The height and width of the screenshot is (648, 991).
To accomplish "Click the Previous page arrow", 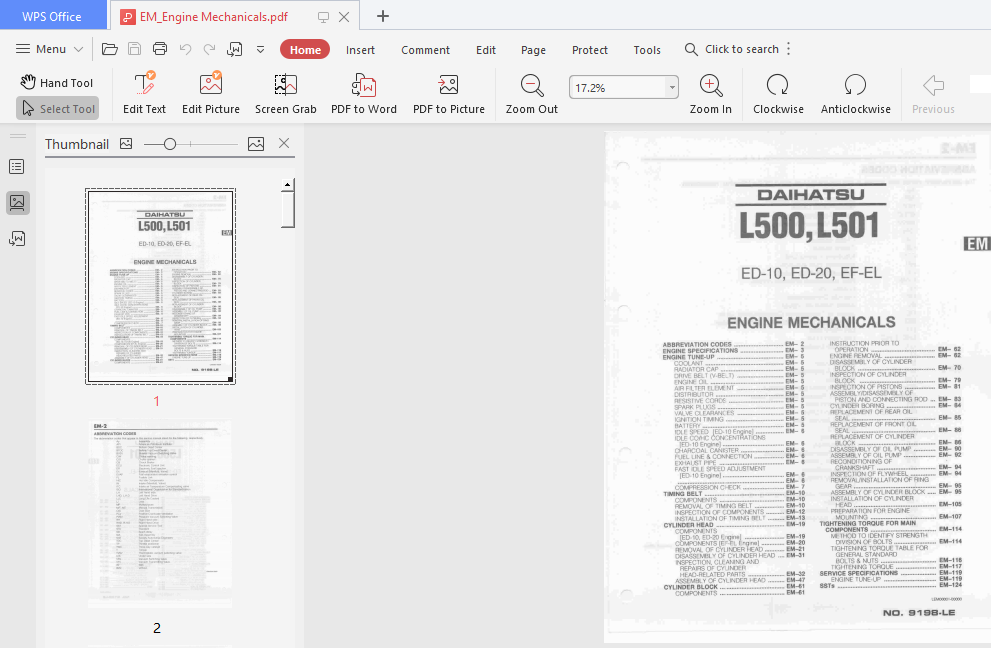I will [933, 93].
